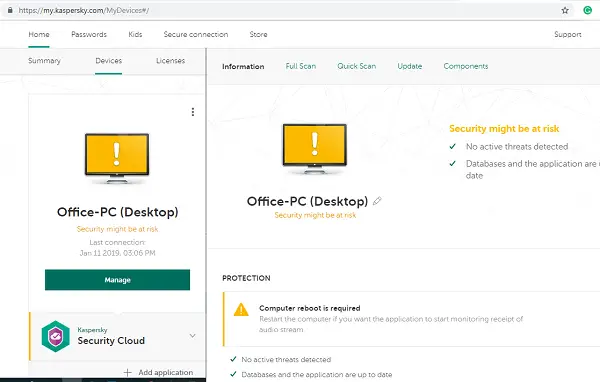Open the Secure connection tab
Viewport: 600px width, 382px height.
[x=196, y=34]
